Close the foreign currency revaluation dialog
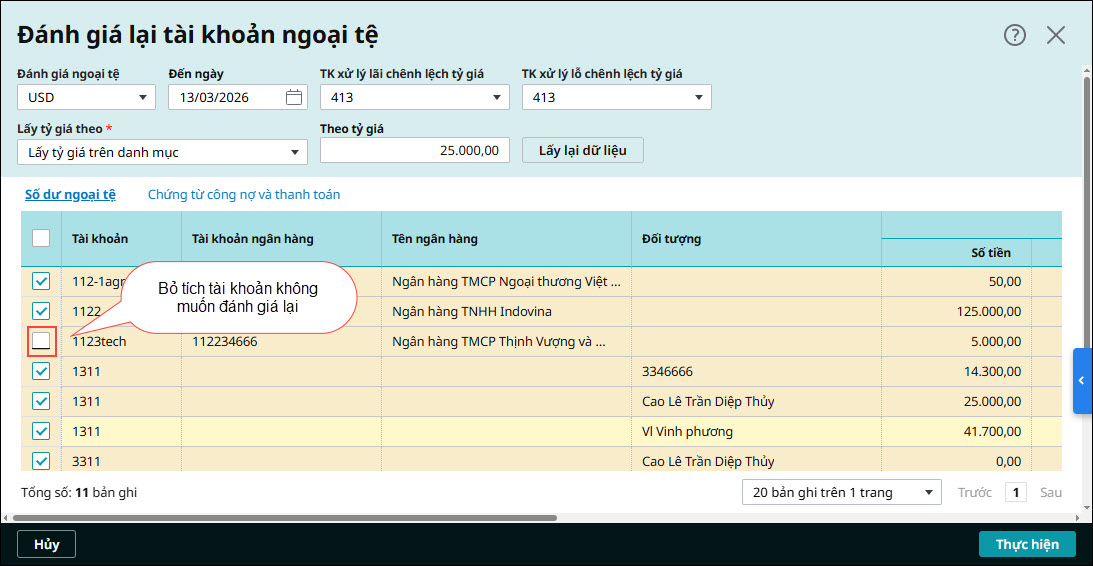 tap(1056, 35)
